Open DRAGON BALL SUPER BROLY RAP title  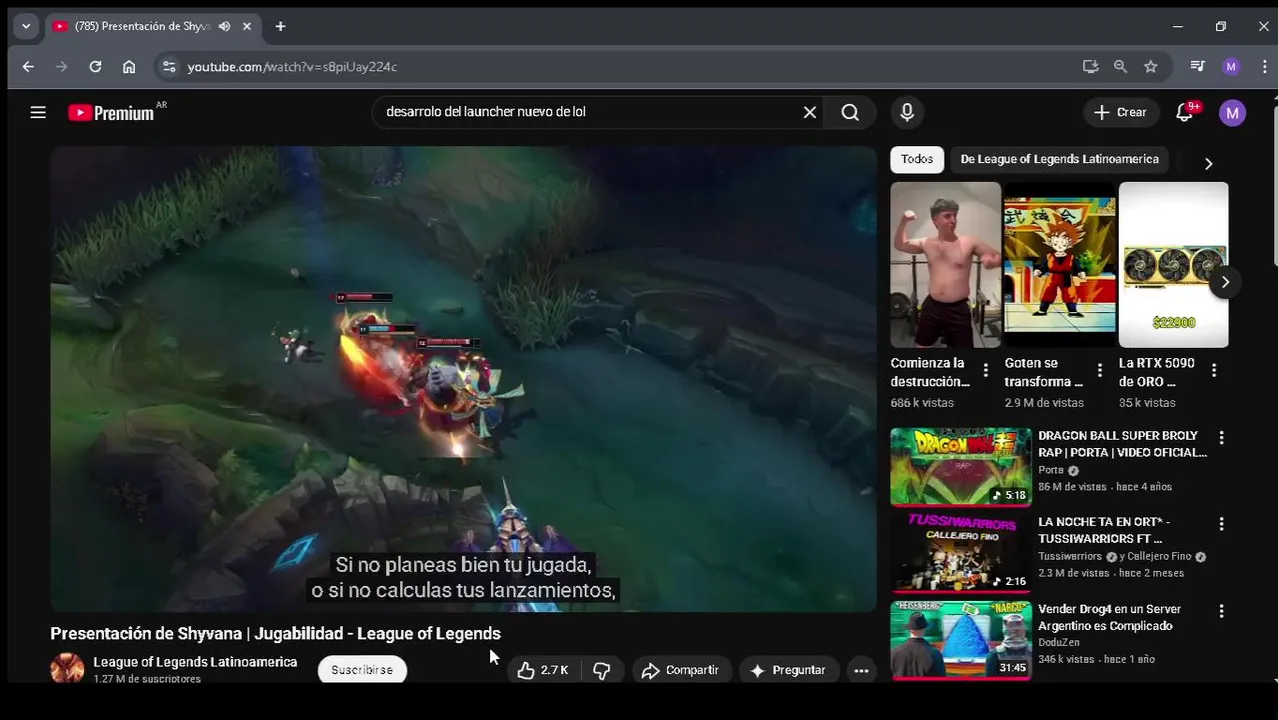point(1122,444)
